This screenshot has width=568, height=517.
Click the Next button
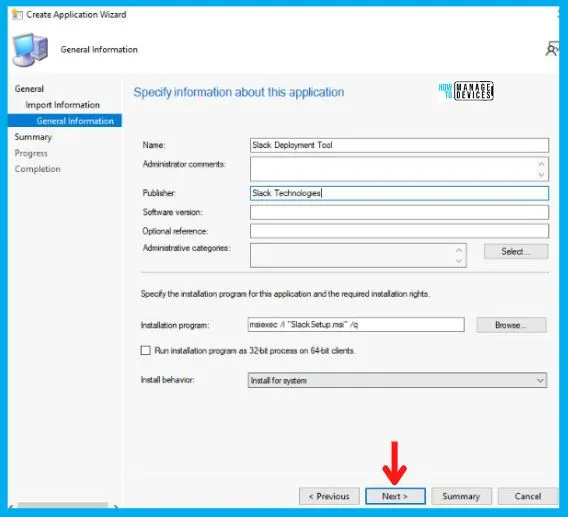(x=395, y=496)
